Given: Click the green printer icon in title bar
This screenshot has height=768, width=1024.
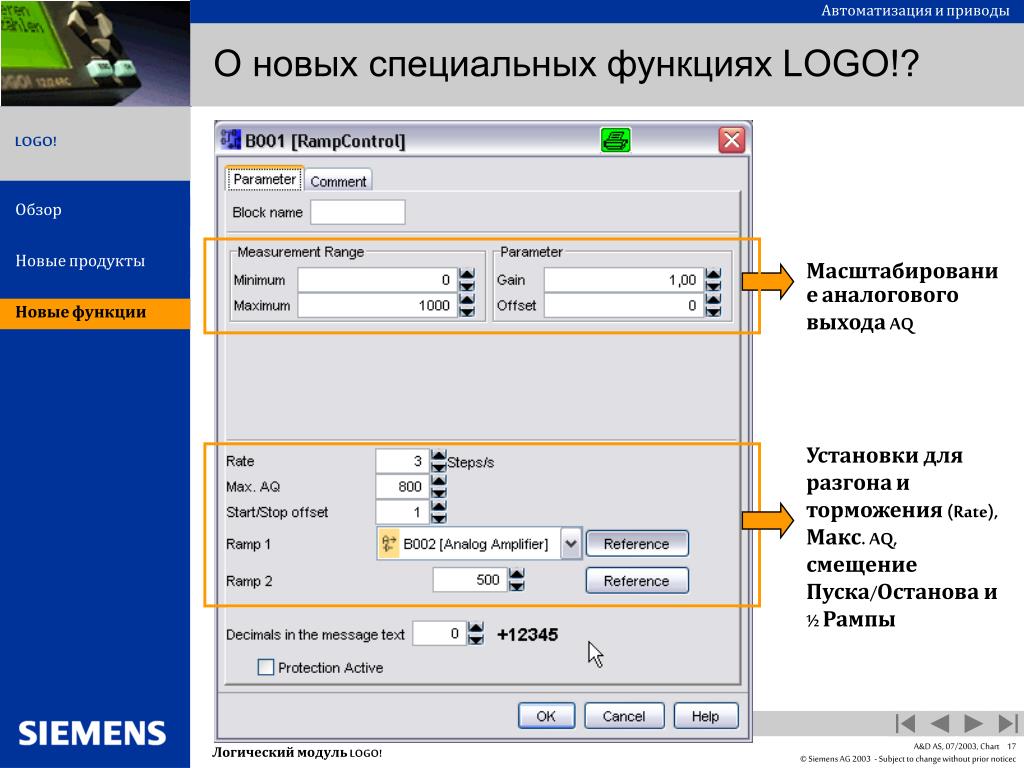Looking at the screenshot, I should point(615,140).
